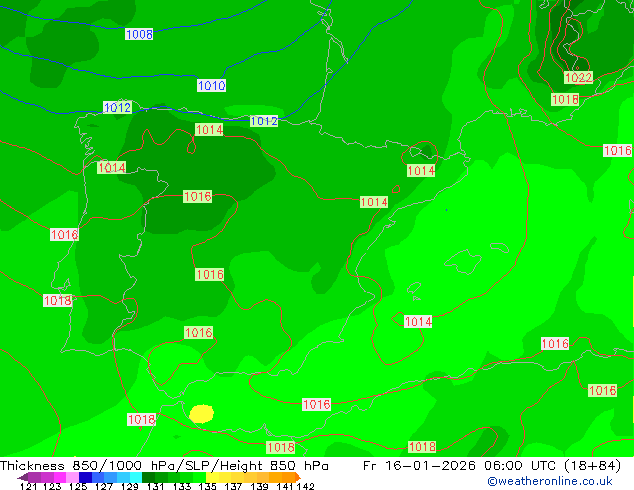Select the orange arrow tip of the legend
Viewport: 634px width, 490px height.
298,477
